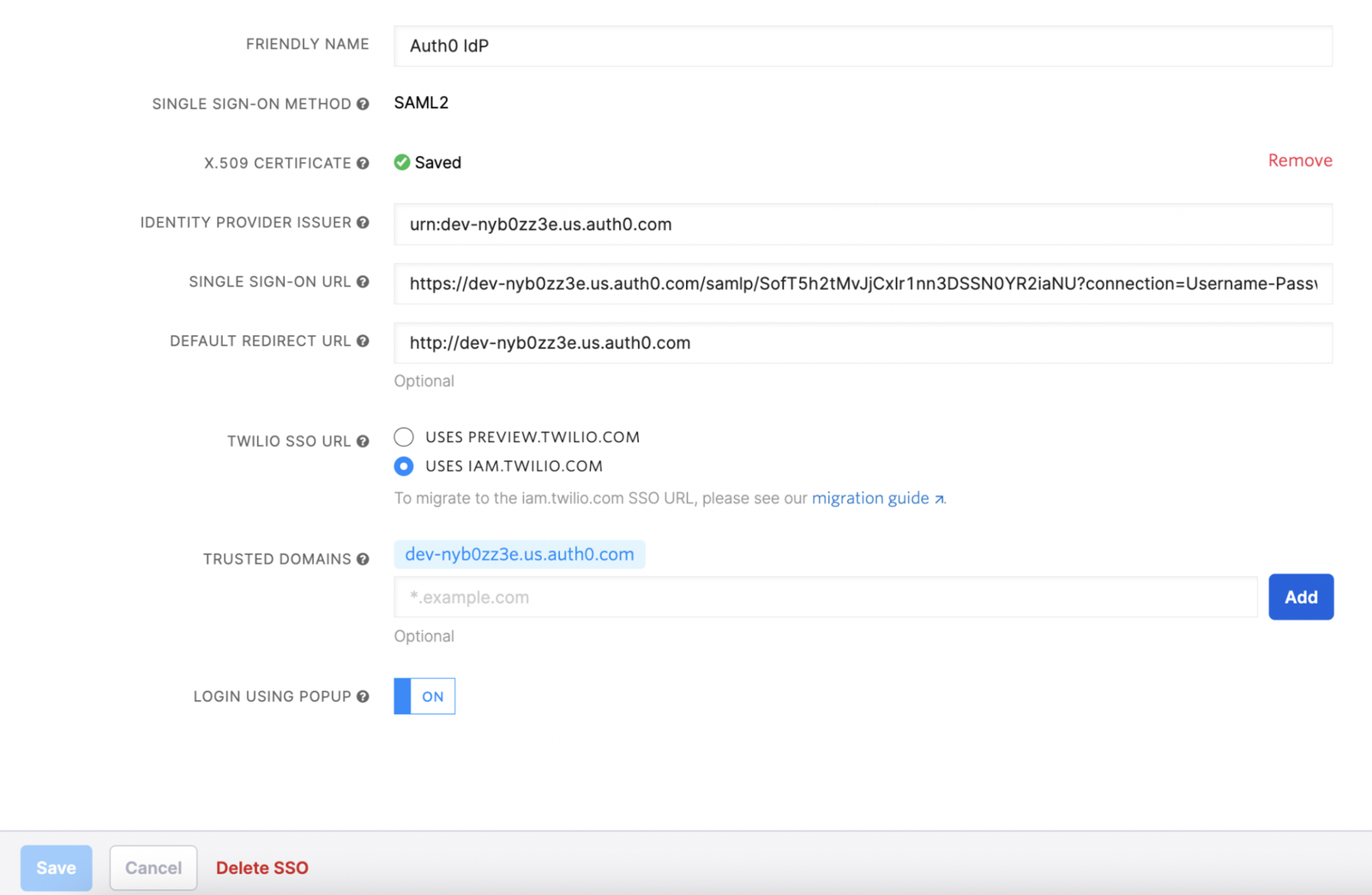Click the Login Using Popup help icon
This screenshot has height=895, width=1372.
pyautogui.click(x=364, y=696)
